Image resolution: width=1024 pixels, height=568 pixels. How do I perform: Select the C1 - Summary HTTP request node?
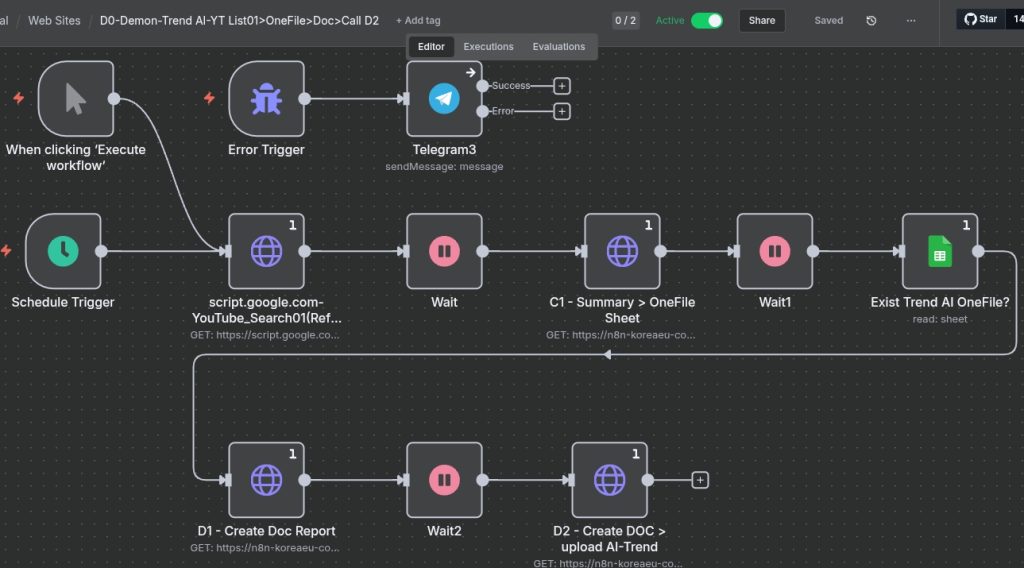pos(622,251)
